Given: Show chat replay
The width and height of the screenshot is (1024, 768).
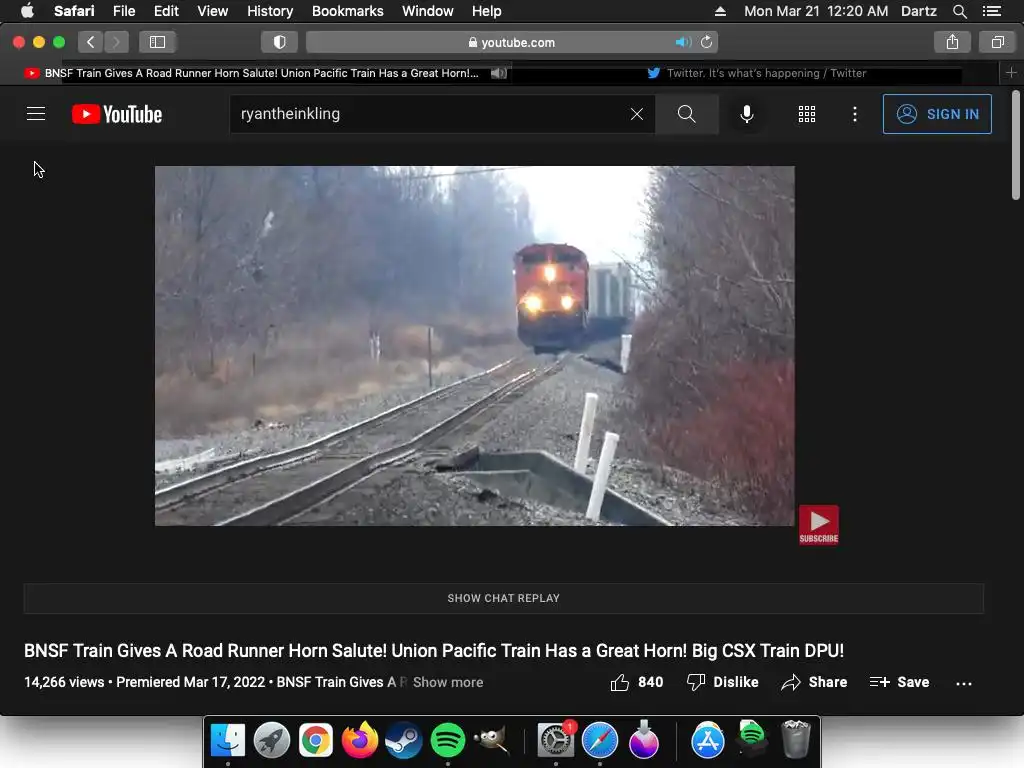Looking at the screenshot, I should (504, 598).
